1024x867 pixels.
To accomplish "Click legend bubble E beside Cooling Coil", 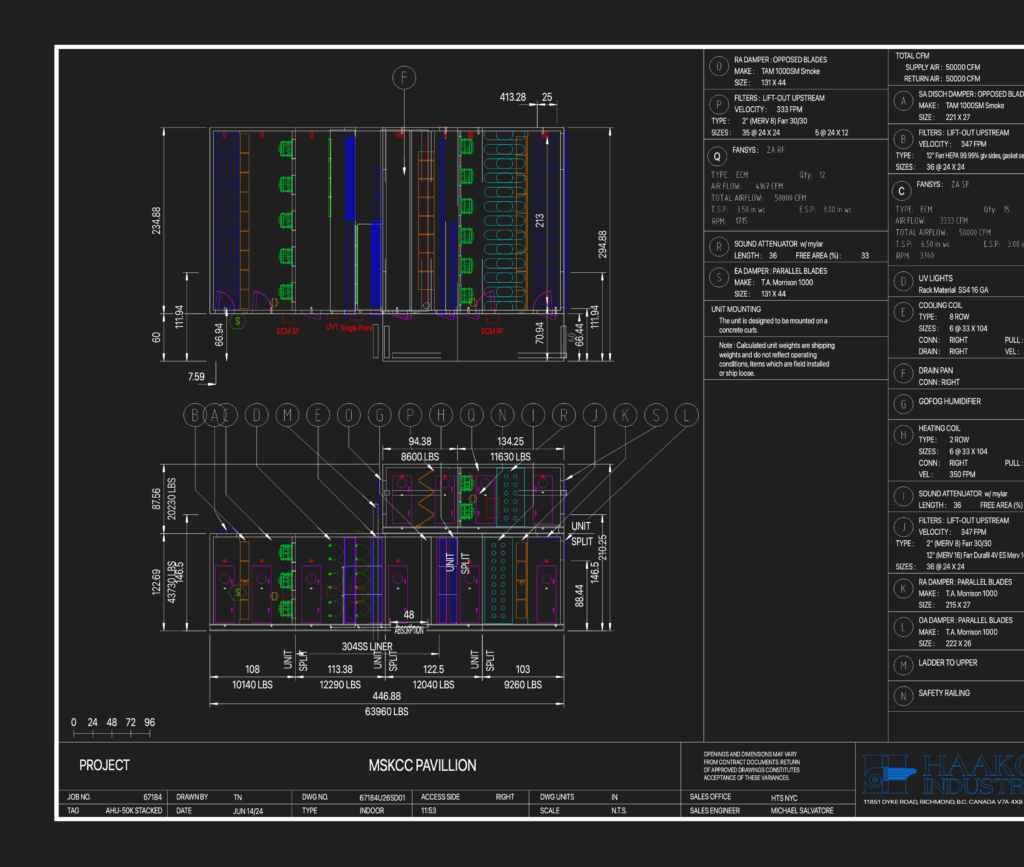I will click(x=903, y=312).
